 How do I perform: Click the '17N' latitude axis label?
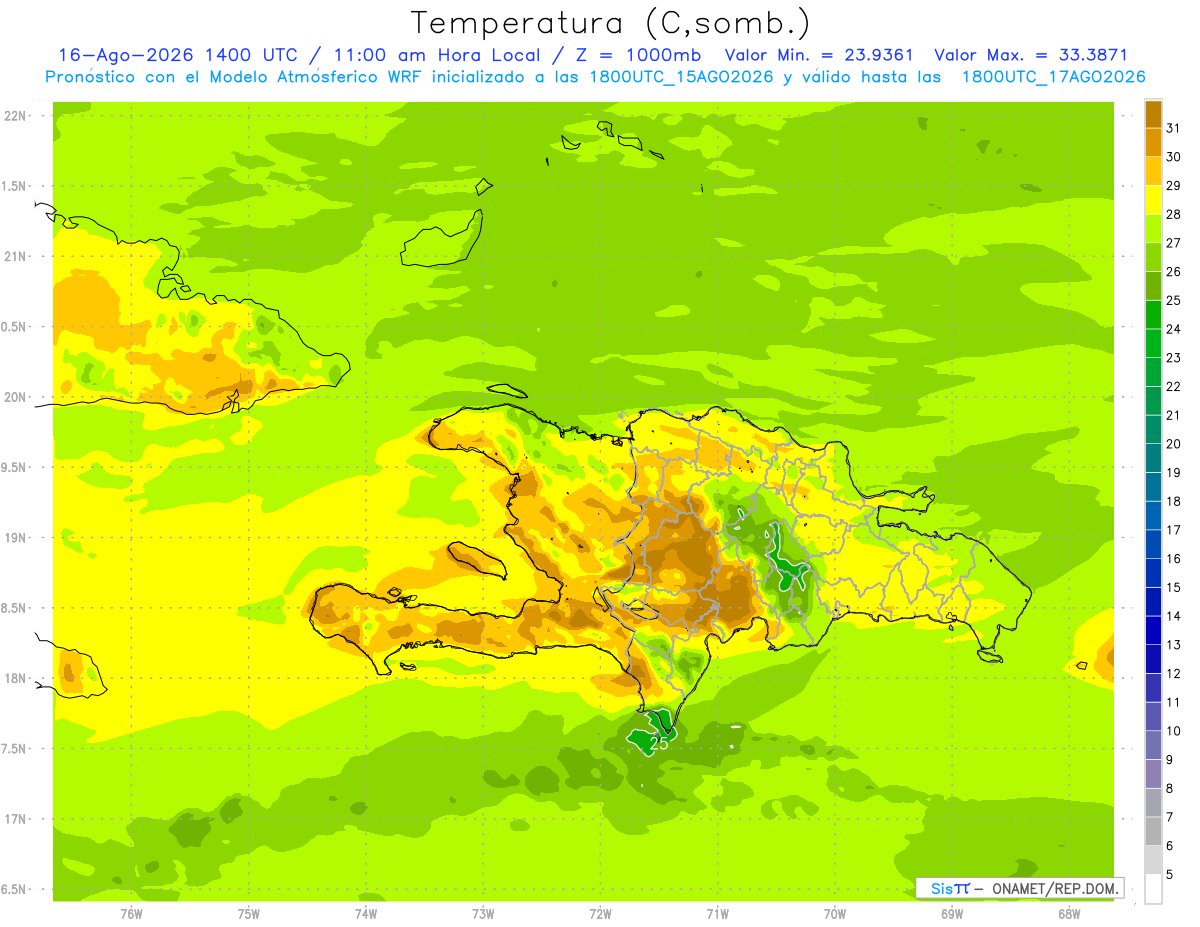[x=17, y=819]
